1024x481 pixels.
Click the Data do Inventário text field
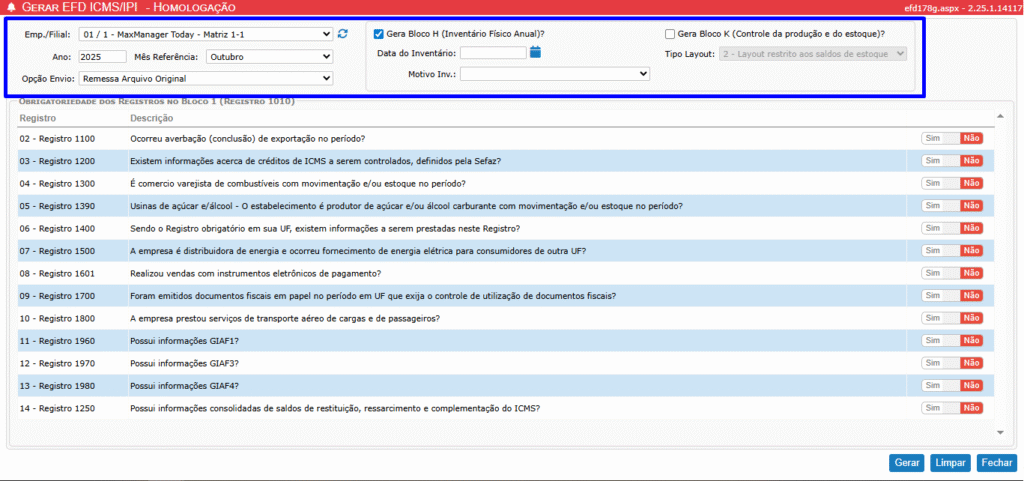(x=493, y=53)
